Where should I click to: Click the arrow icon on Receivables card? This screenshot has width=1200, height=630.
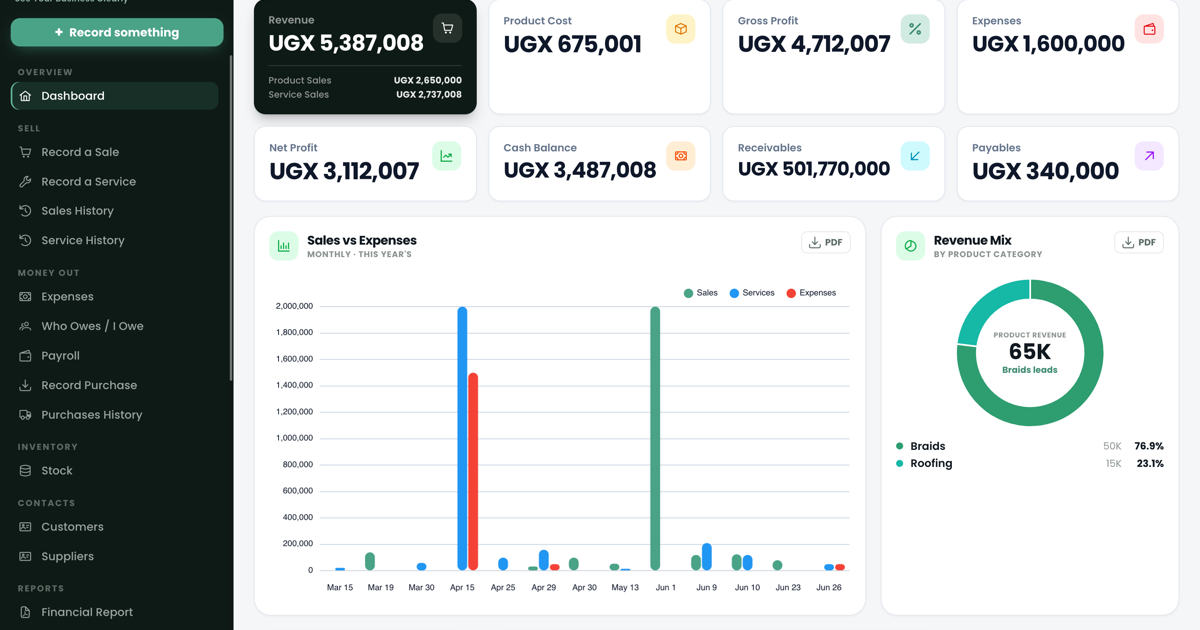915,156
